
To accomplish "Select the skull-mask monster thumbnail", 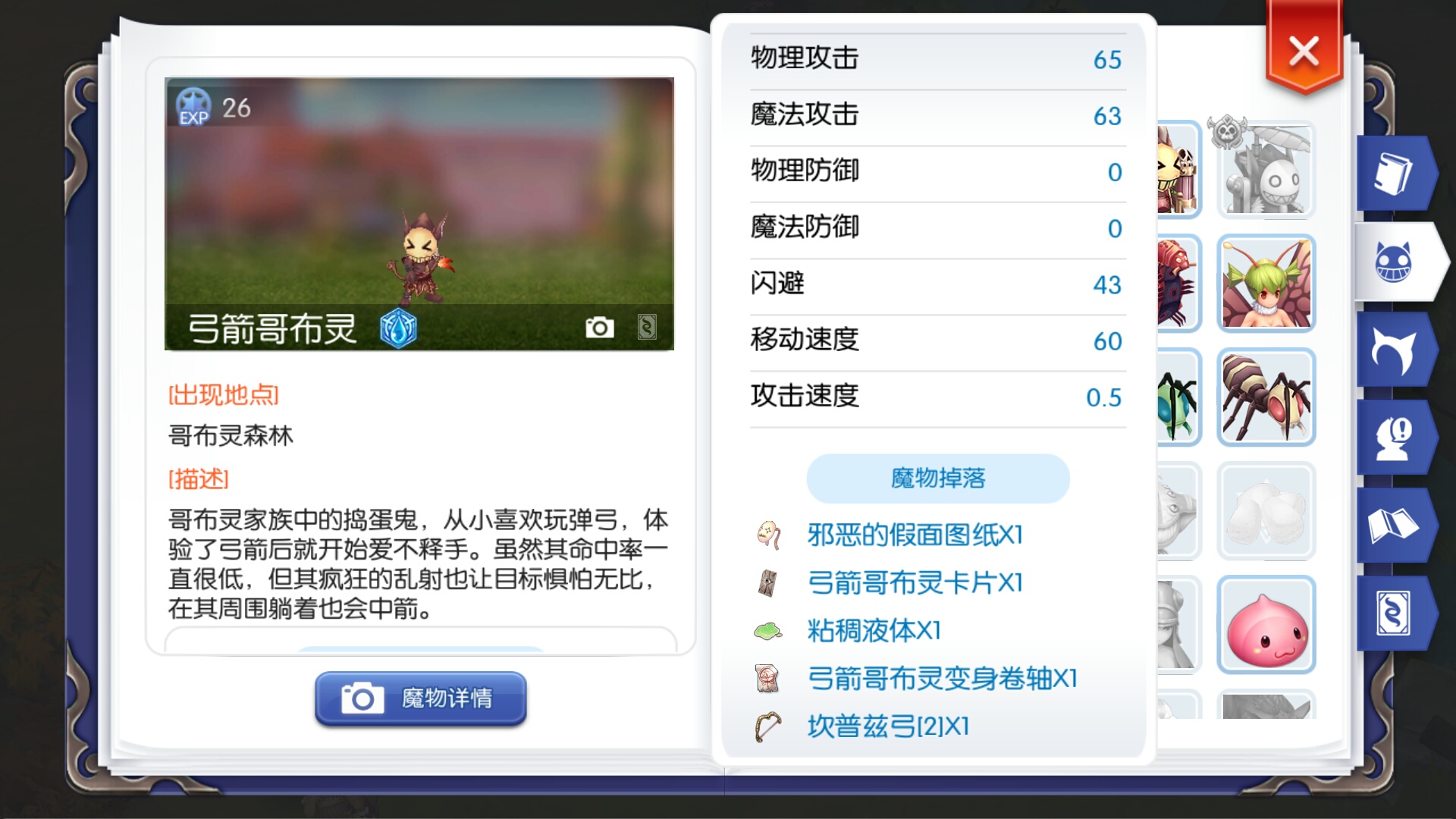I will coord(1178,170).
